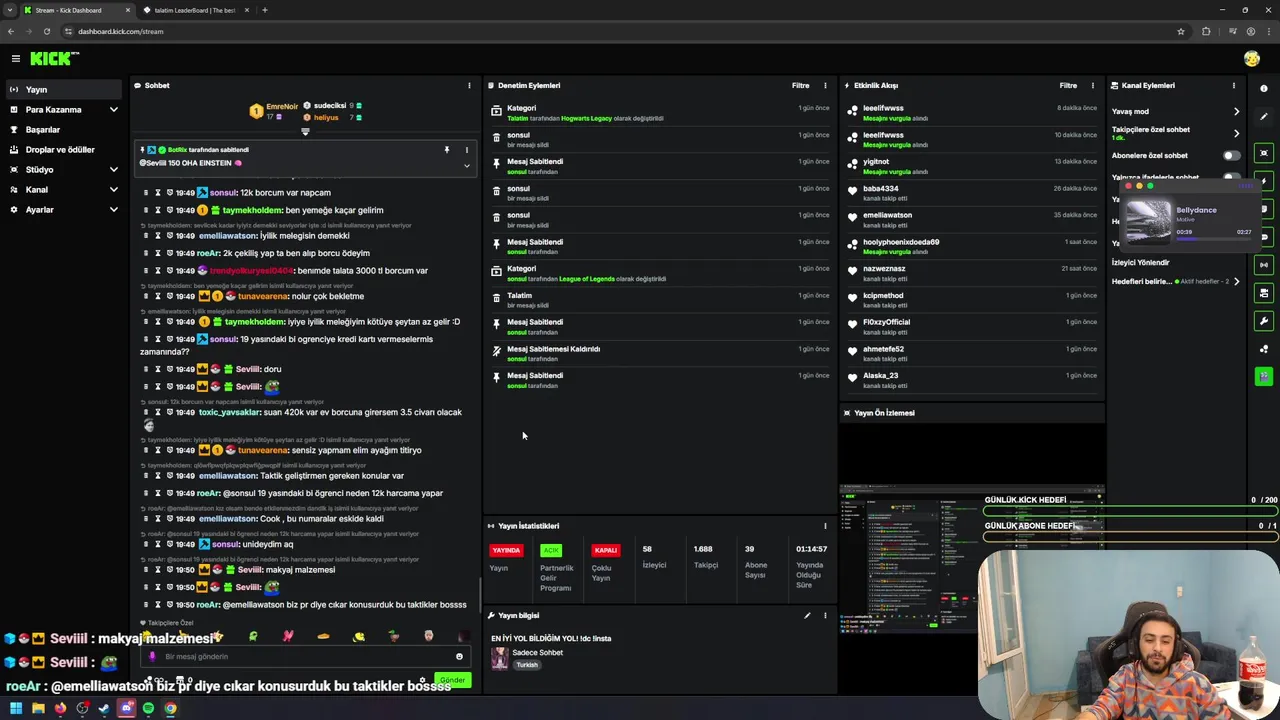
Task: Click Sadece Sohbet category thumbnail
Action: click(499, 658)
